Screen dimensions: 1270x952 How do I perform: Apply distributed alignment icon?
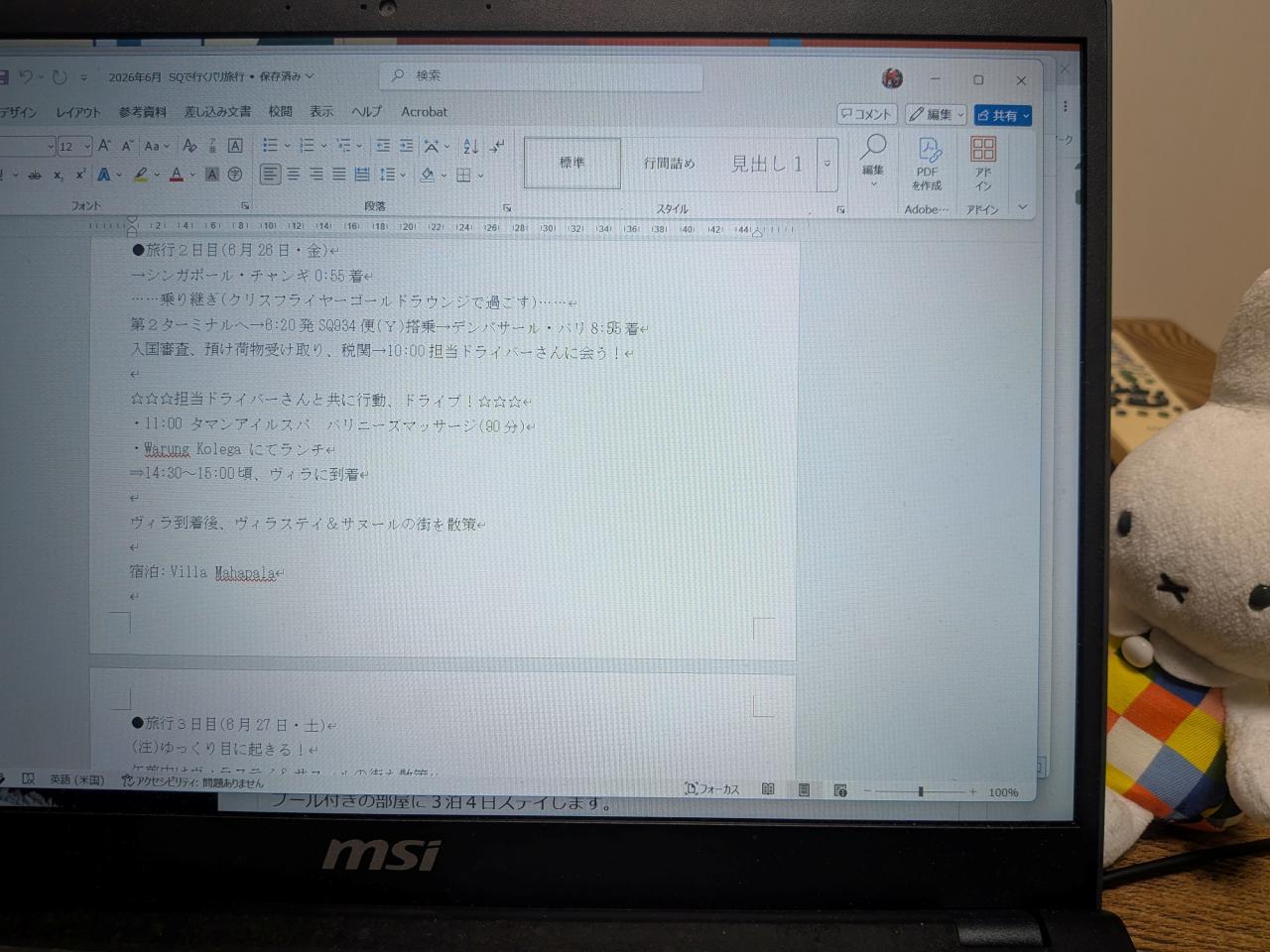(362, 175)
